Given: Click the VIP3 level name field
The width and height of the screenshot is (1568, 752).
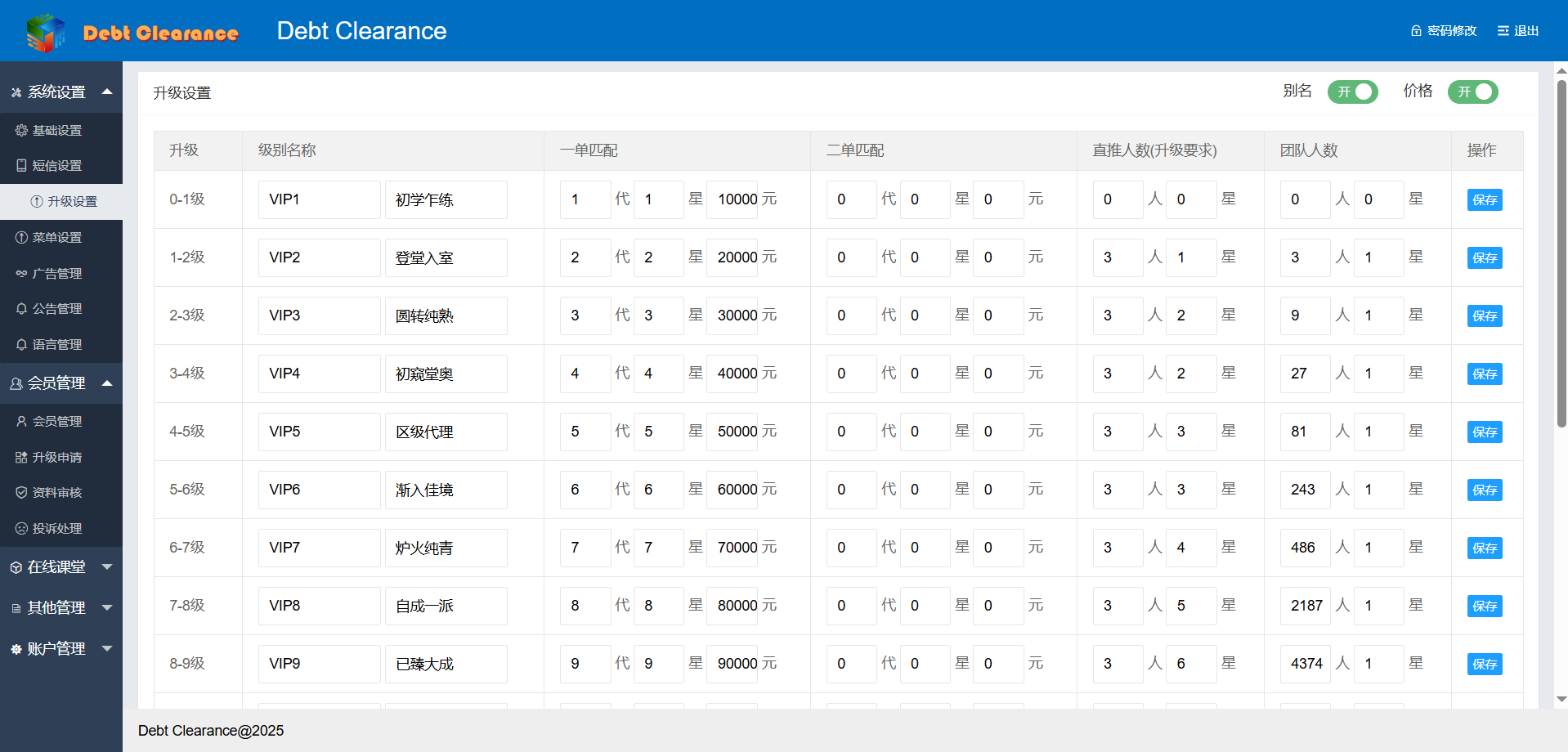Looking at the screenshot, I should point(319,316).
